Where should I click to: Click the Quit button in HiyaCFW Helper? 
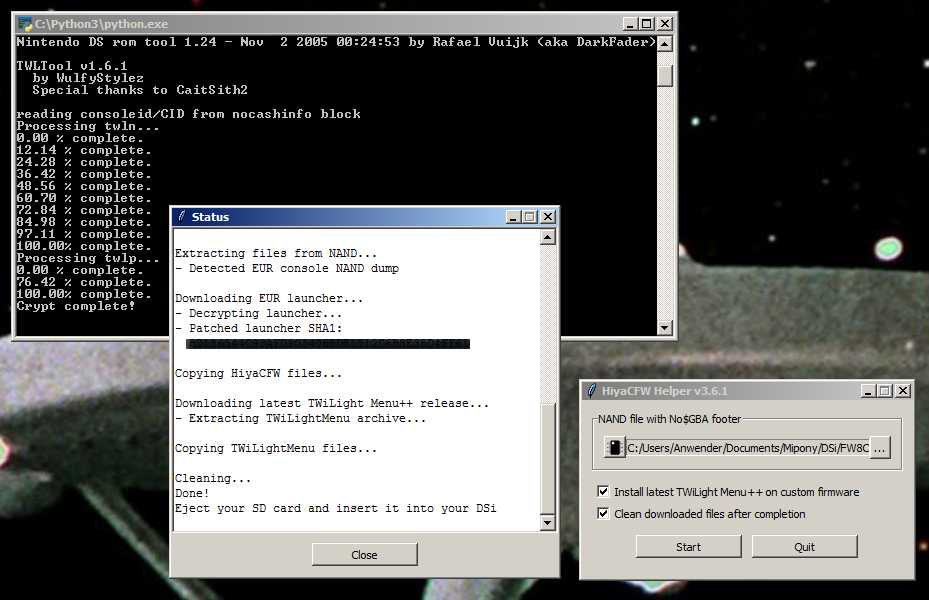[805, 547]
